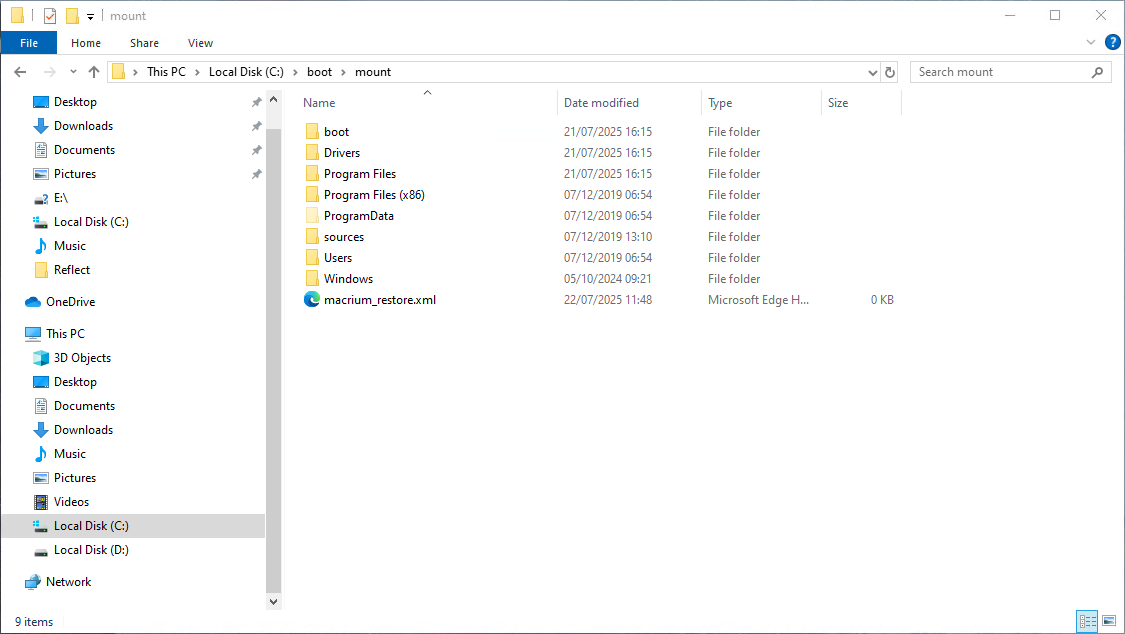1125x634 pixels.
Task: Click the forward navigation arrow
Action: [50, 72]
